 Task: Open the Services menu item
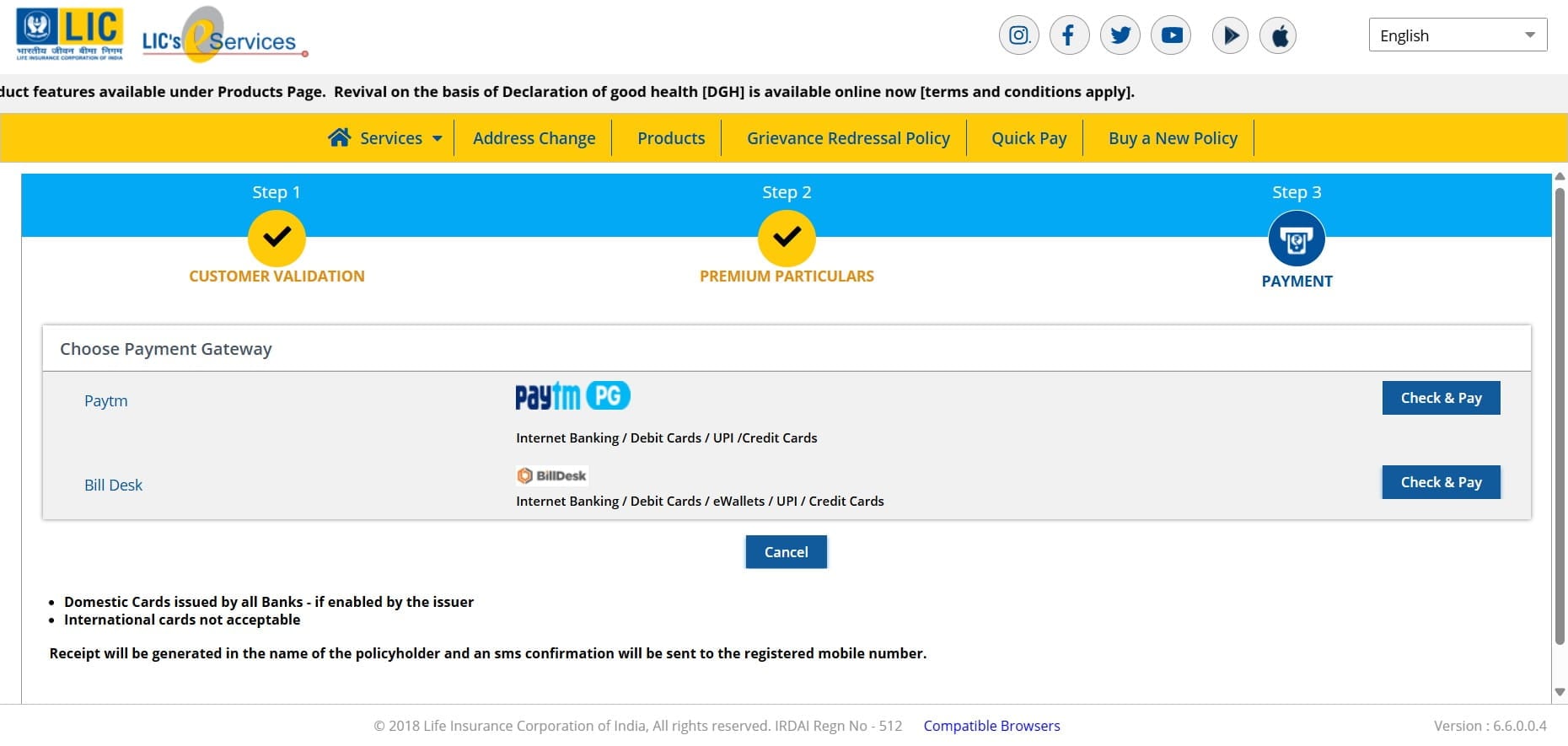coord(391,138)
